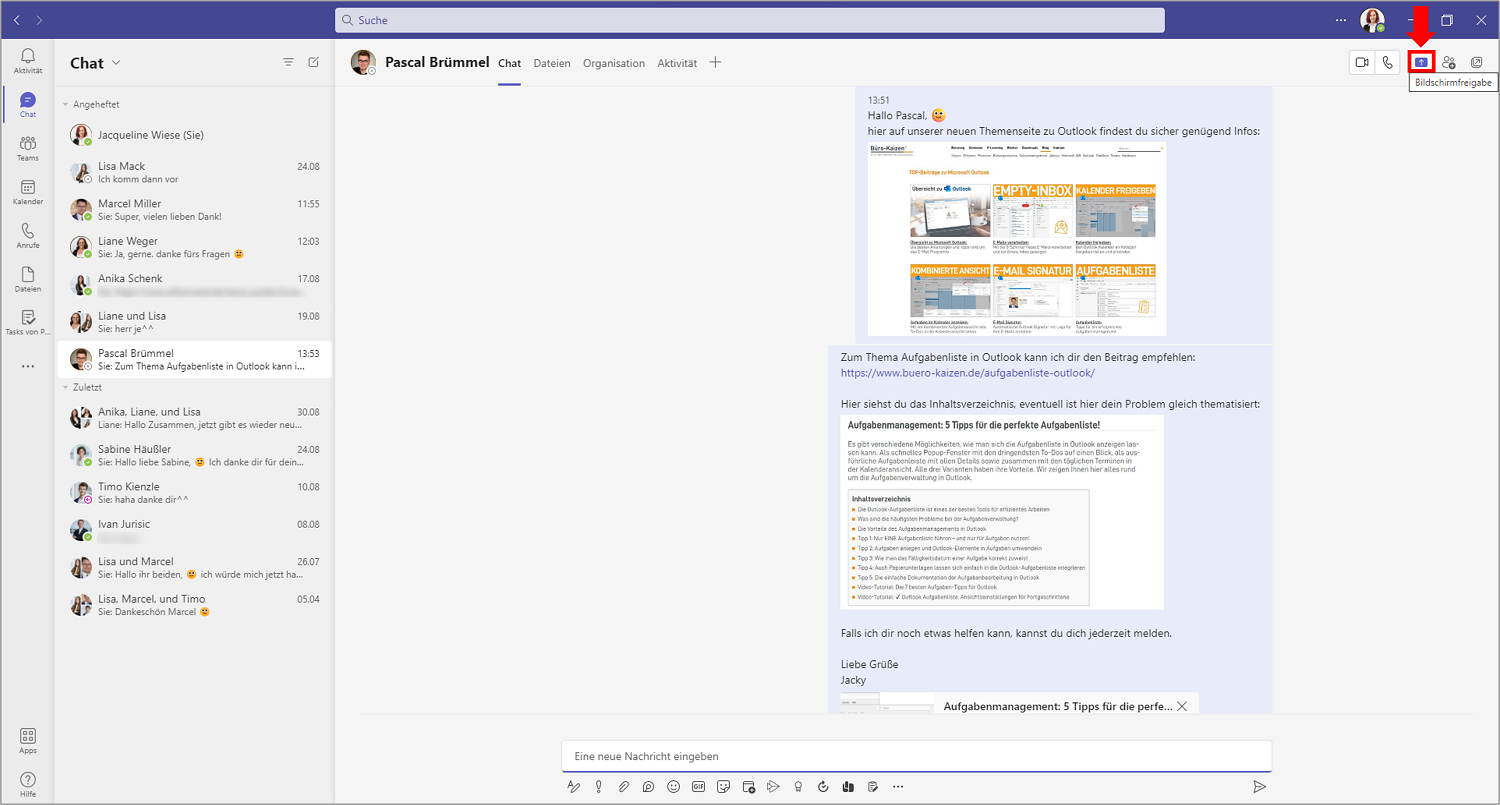Open the Timo Kienzle chat

[x=194, y=493]
